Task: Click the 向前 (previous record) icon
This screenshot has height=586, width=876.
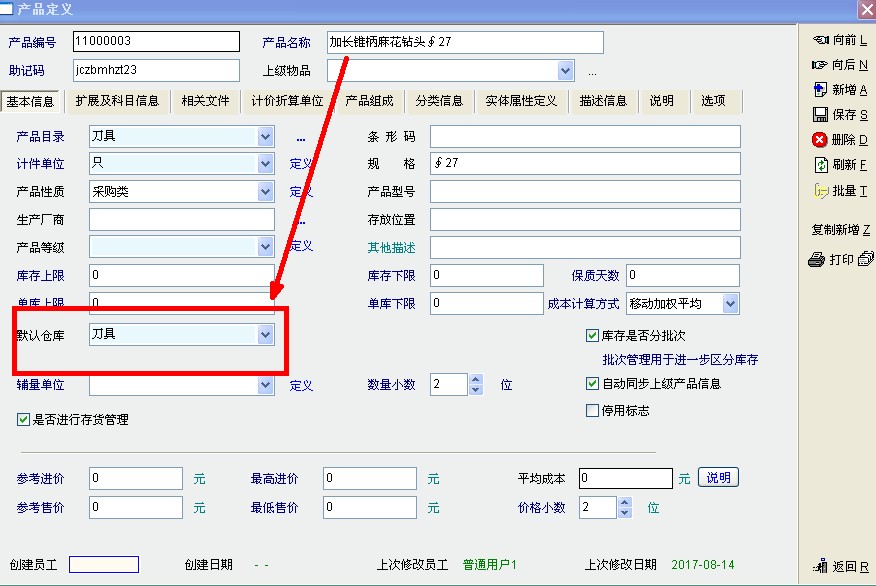Action: click(x=820, y=40)
